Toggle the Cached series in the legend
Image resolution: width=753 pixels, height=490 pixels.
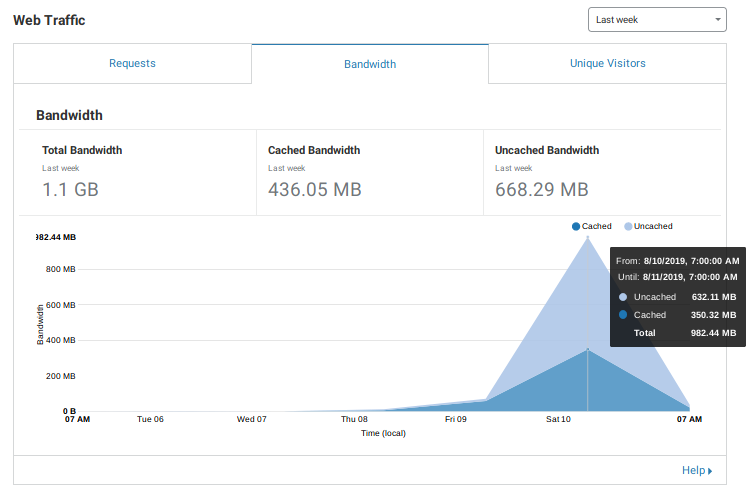pyautogui.click(x=592, y=226)
